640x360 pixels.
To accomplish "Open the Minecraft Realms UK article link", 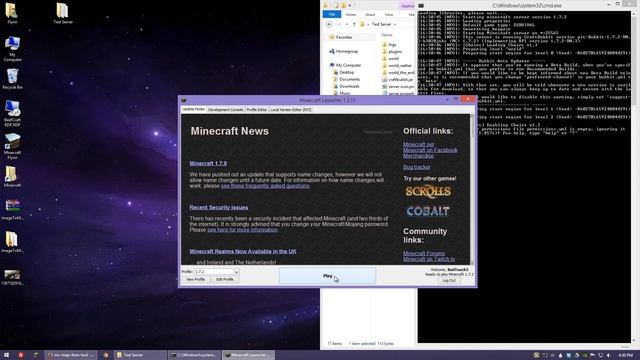I will tap(243, 251).
